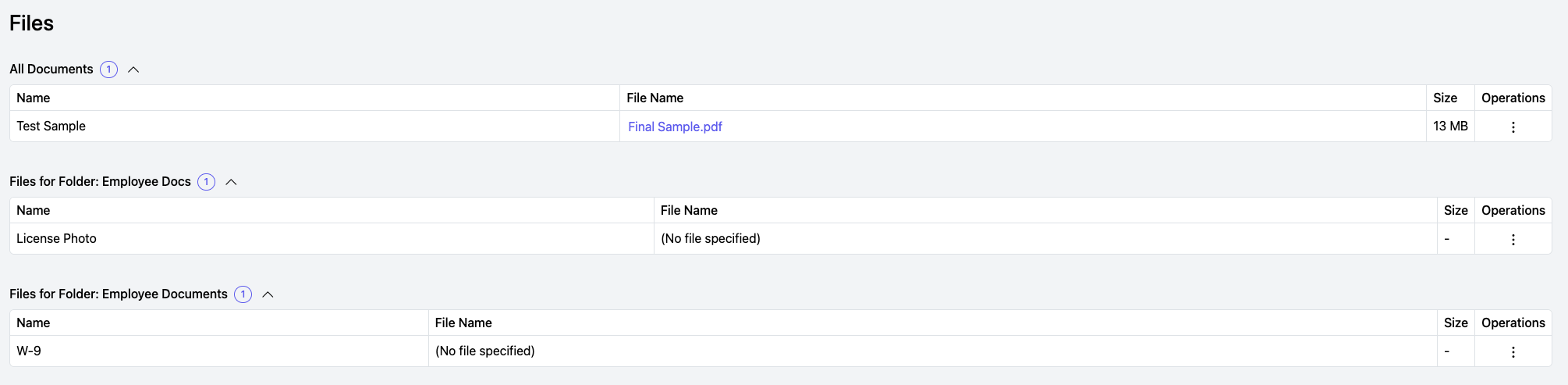Click Files for Folder: Employee Documents heading
This screenshot has width=1568, height=385.
tap(119, 294)
